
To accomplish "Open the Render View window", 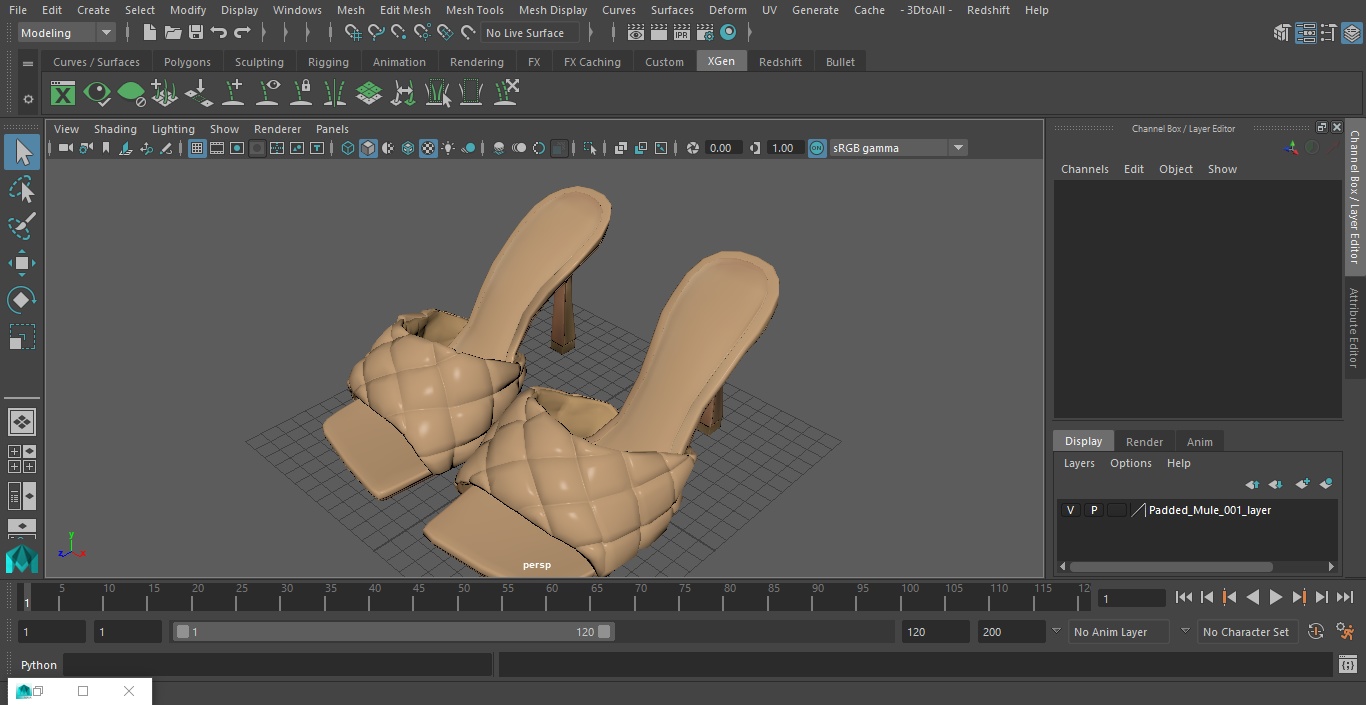I will click(636, 33).
